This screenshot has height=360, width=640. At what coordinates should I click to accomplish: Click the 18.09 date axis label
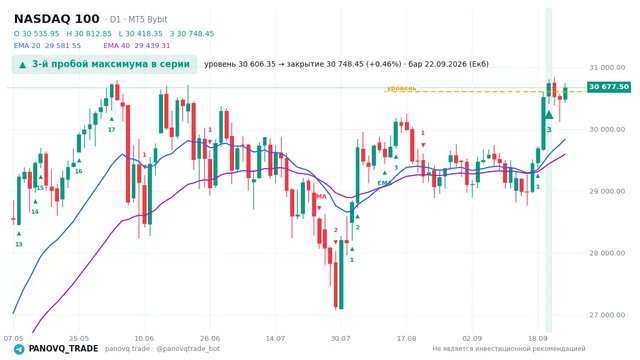[x=538, y=338]
